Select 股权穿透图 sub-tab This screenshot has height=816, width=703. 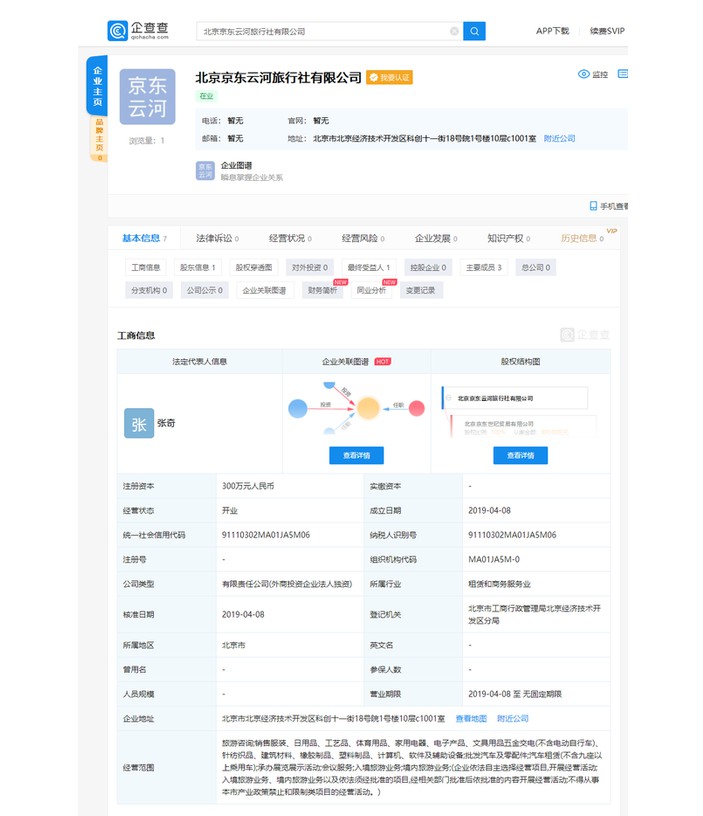pyautogui.click(x=254, y=267)
